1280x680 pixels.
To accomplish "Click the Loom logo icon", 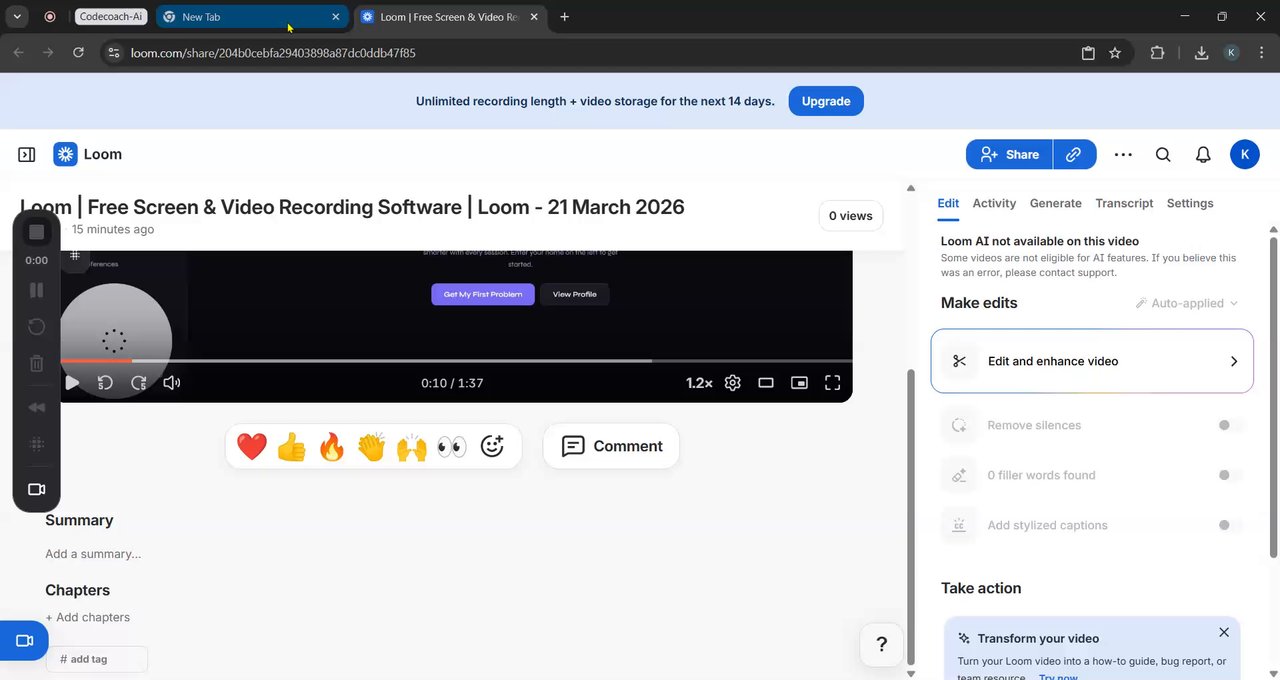I will [x=65, y=154].
